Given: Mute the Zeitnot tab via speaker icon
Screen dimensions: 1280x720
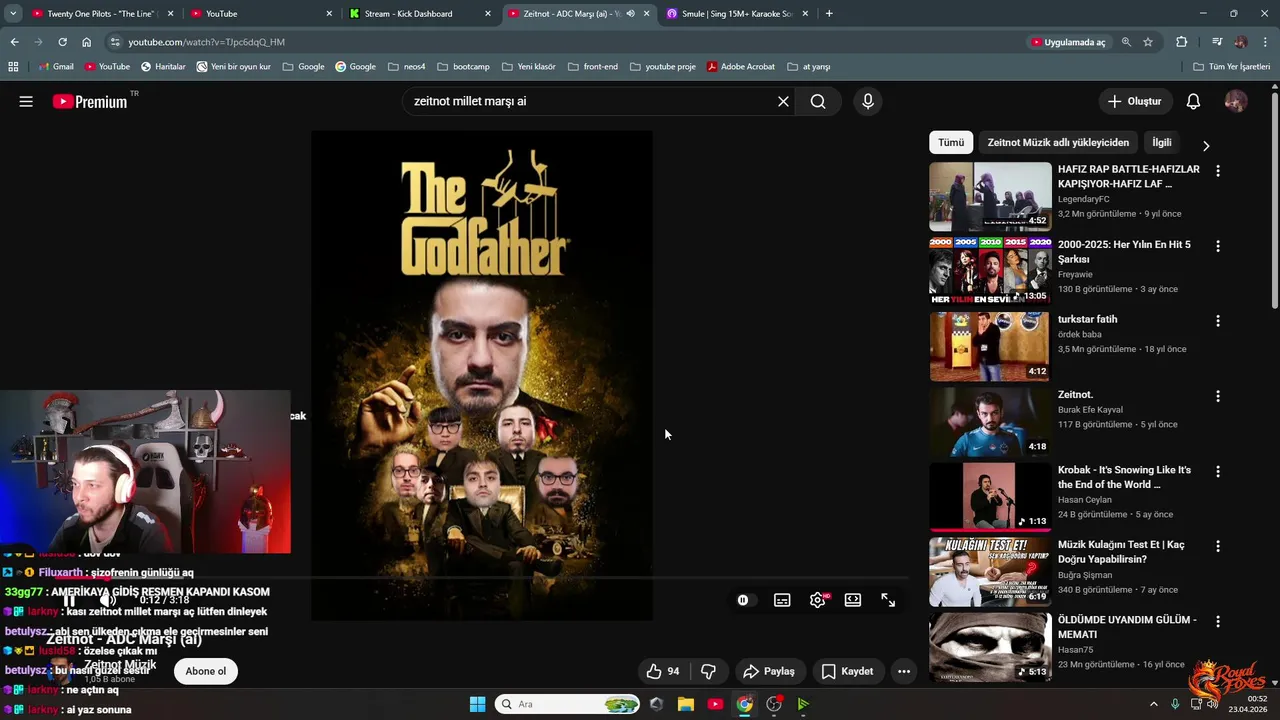Looking at the screenshot, I should (630, 14).
